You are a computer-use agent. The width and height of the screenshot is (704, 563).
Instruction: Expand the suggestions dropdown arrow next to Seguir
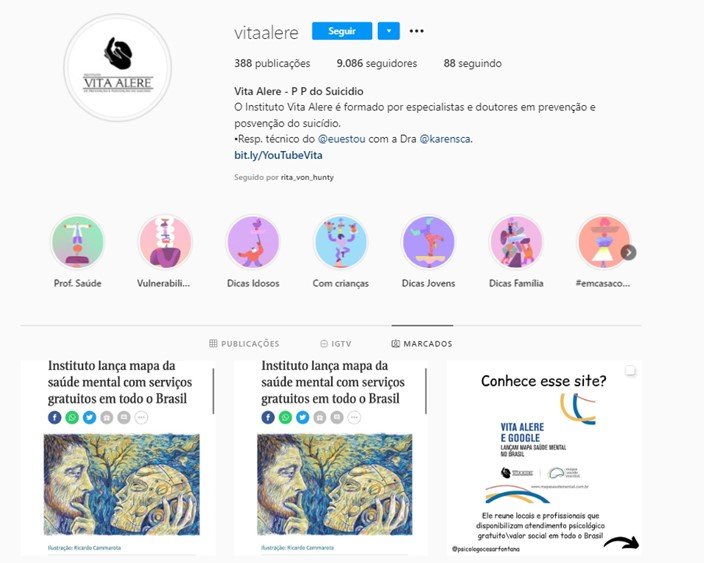[389, 31]
